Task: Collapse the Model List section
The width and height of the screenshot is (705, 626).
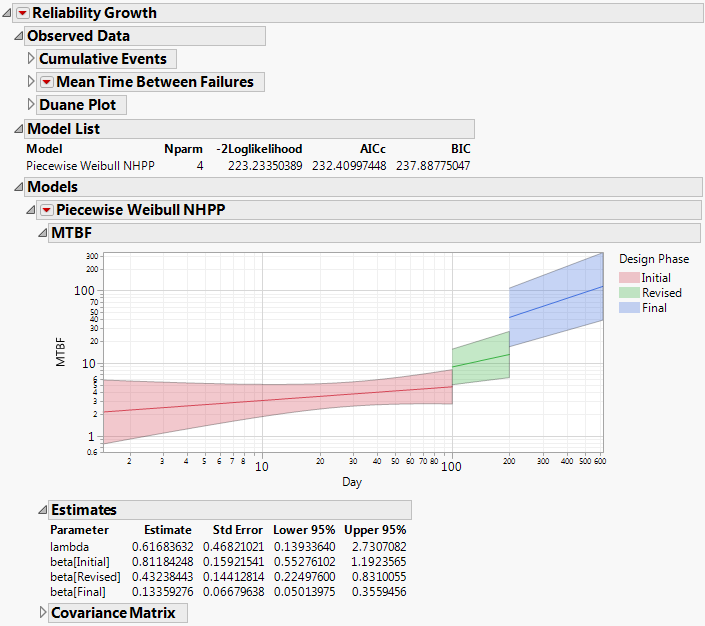Action: 18,129
